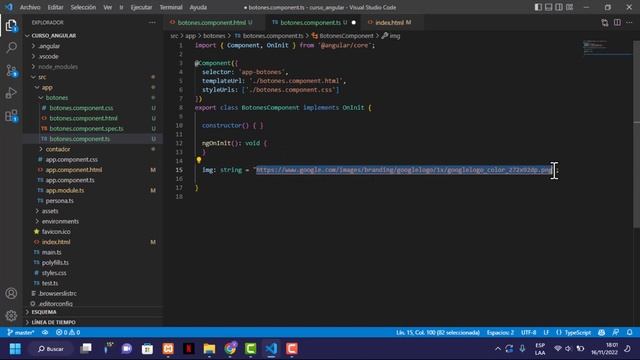Open File Explorer from the taskbar
Screen dimensions: 640x360
click(x=209, y=349)
